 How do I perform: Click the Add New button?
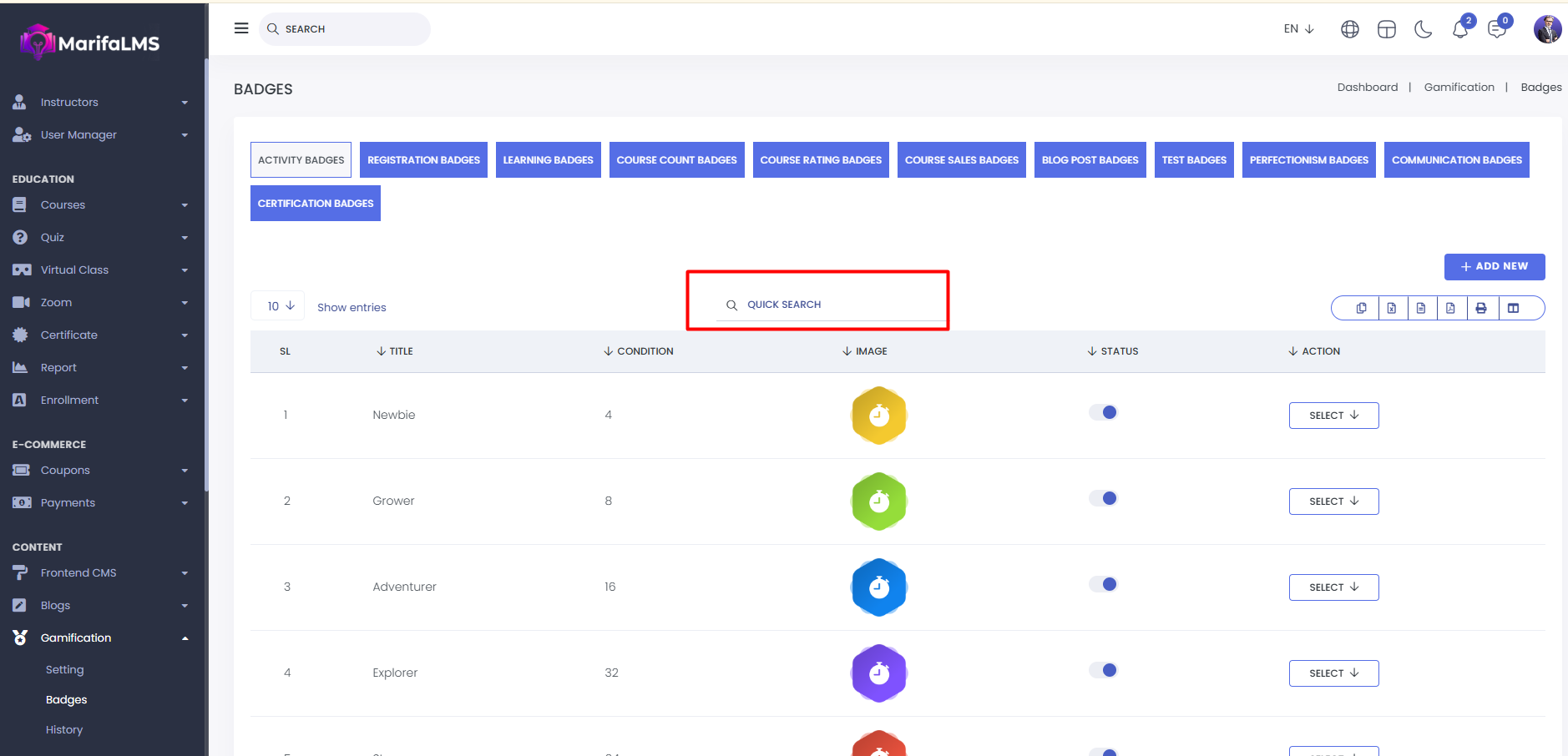click(1494, 267)
